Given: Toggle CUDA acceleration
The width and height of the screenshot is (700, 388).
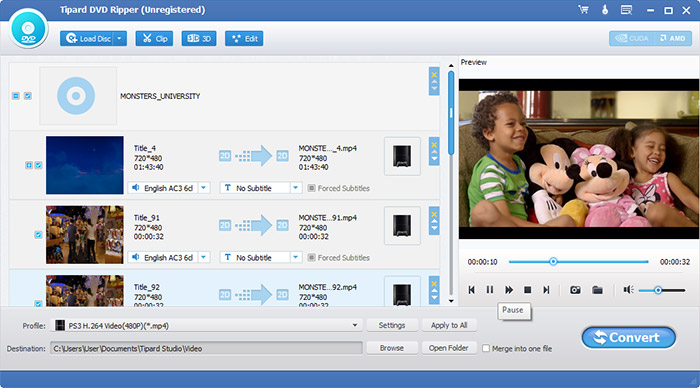Looking at the screenshot, I should pyautogui.click(x=632, y=38).
